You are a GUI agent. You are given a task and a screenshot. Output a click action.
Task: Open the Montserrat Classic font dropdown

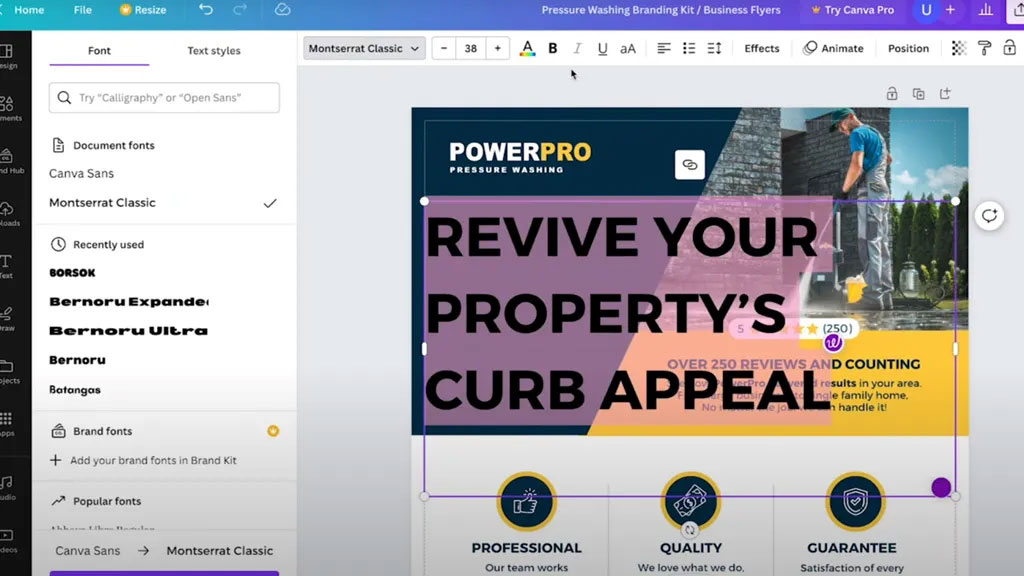(364, 48)
